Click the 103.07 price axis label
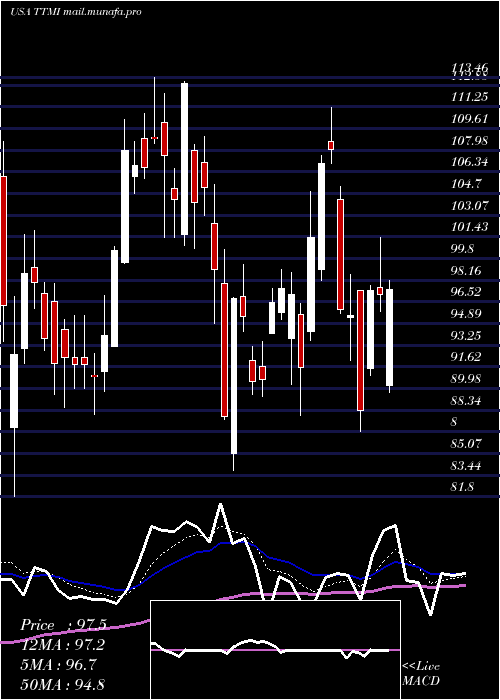Image resolution: width=500 pixels, height=700 pixels. point(470,205)
